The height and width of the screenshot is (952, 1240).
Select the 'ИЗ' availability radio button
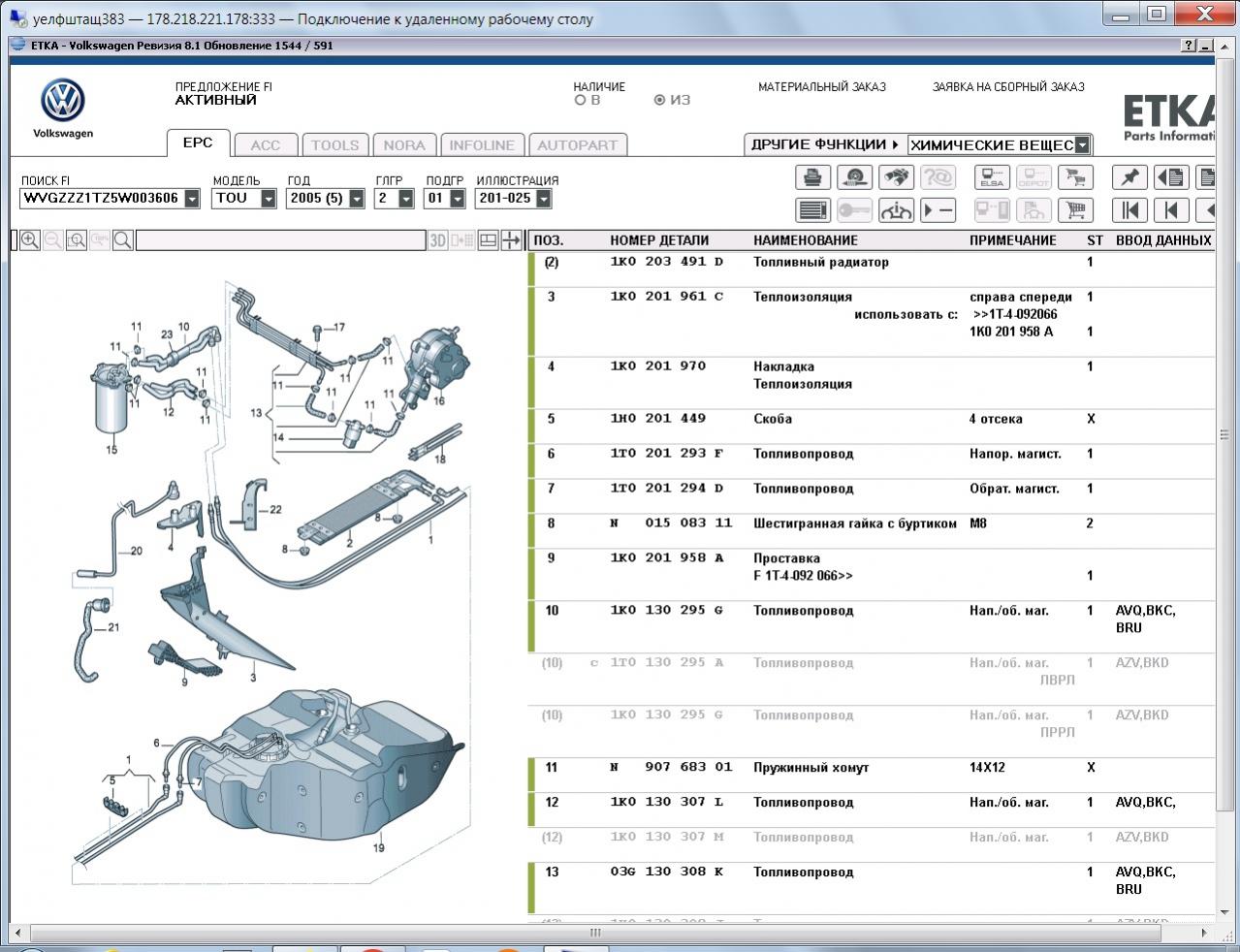coord(660,100)
